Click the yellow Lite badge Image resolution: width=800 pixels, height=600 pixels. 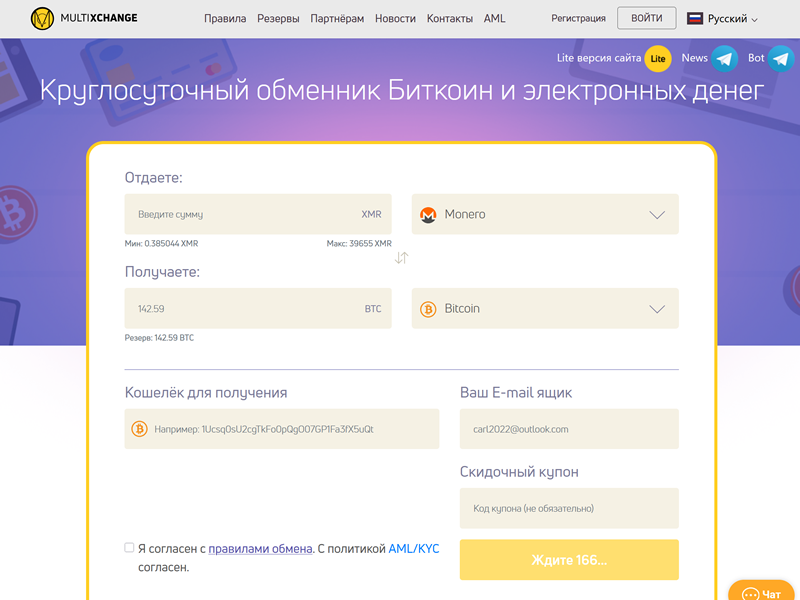(x=658, y=58)
